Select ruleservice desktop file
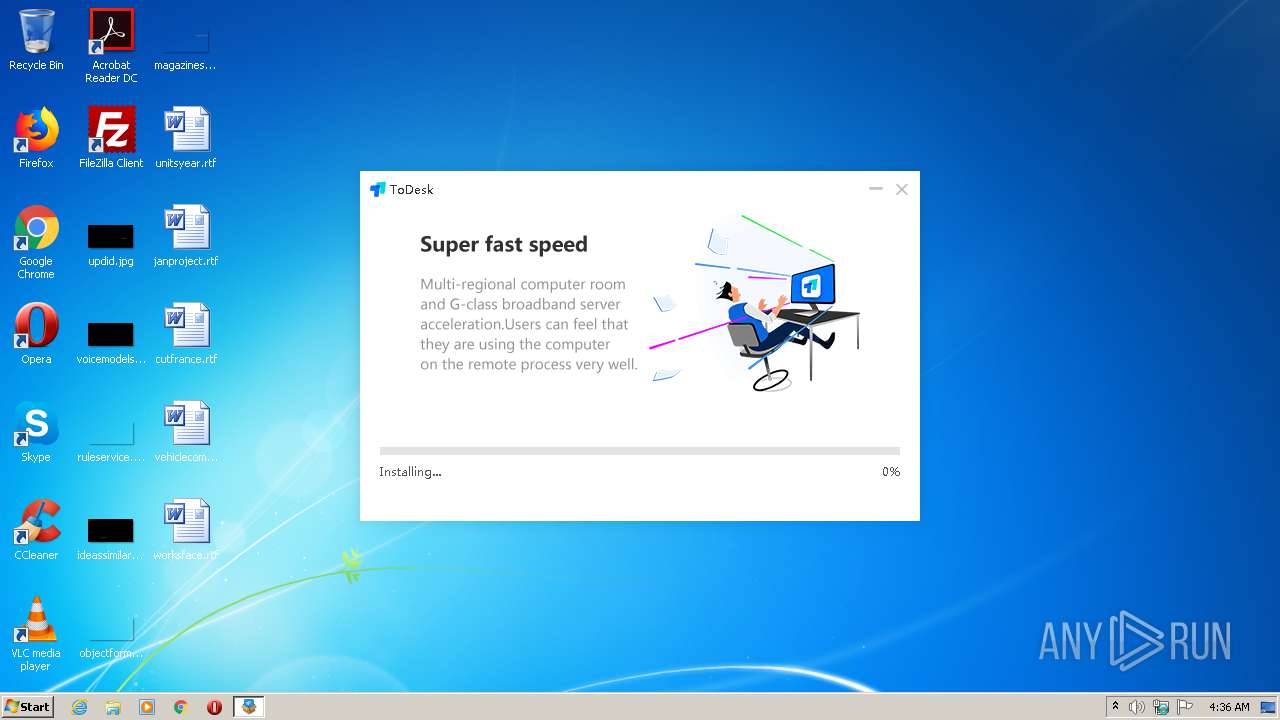The image size is (1280, 720). [x=111, y=440]
